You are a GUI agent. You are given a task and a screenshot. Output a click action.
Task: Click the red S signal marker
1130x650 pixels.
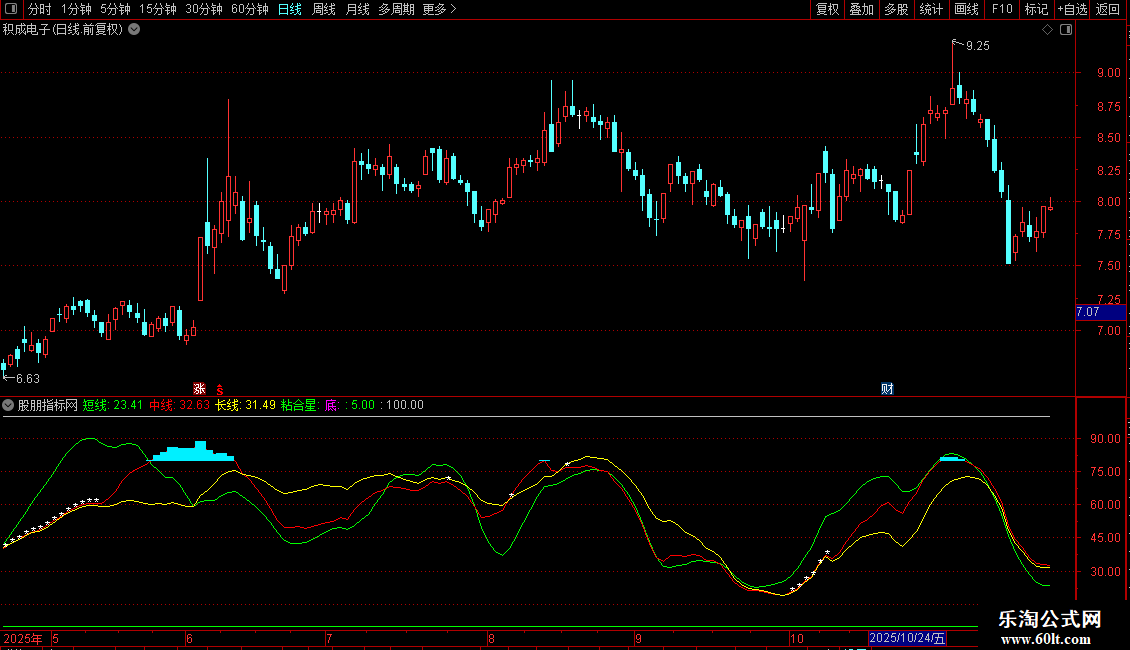218,388
